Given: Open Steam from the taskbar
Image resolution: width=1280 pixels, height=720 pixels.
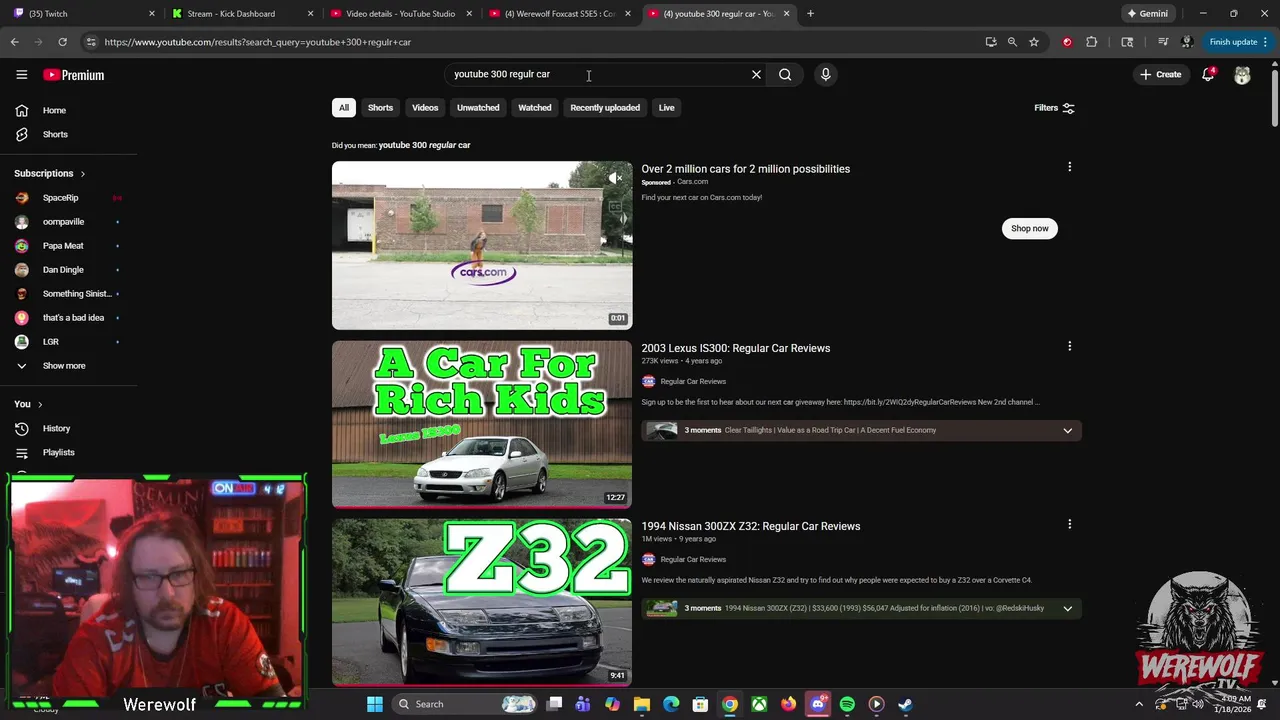Looking at the screenshot, I should click(905, 704).
